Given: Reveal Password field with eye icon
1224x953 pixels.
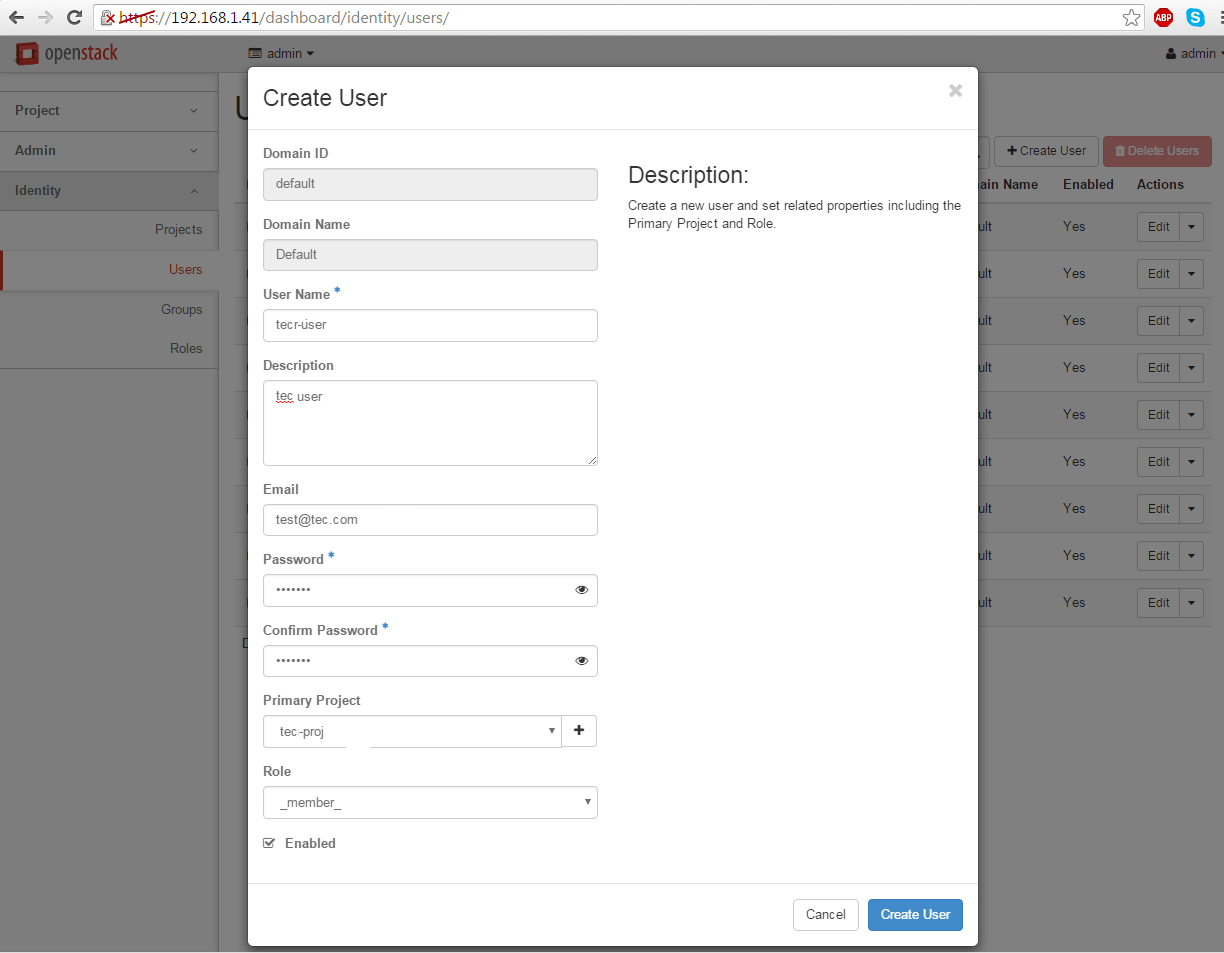Looking at the screenshot, I should tap(582, 590).
